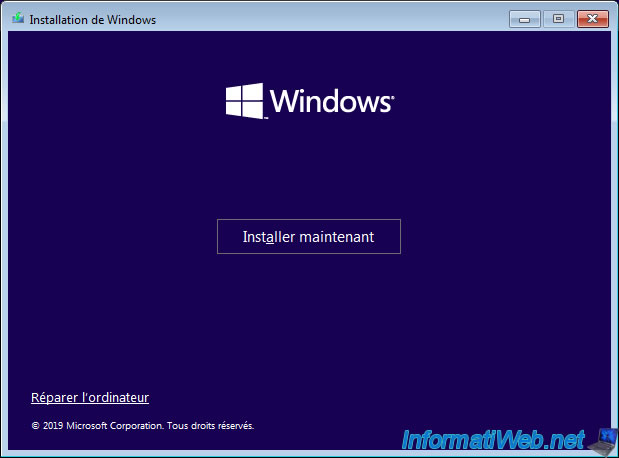This screenshot has width=619, height=458.
Task: Open the Réparer l'ordinateur link
Action: tap(90, 397)
